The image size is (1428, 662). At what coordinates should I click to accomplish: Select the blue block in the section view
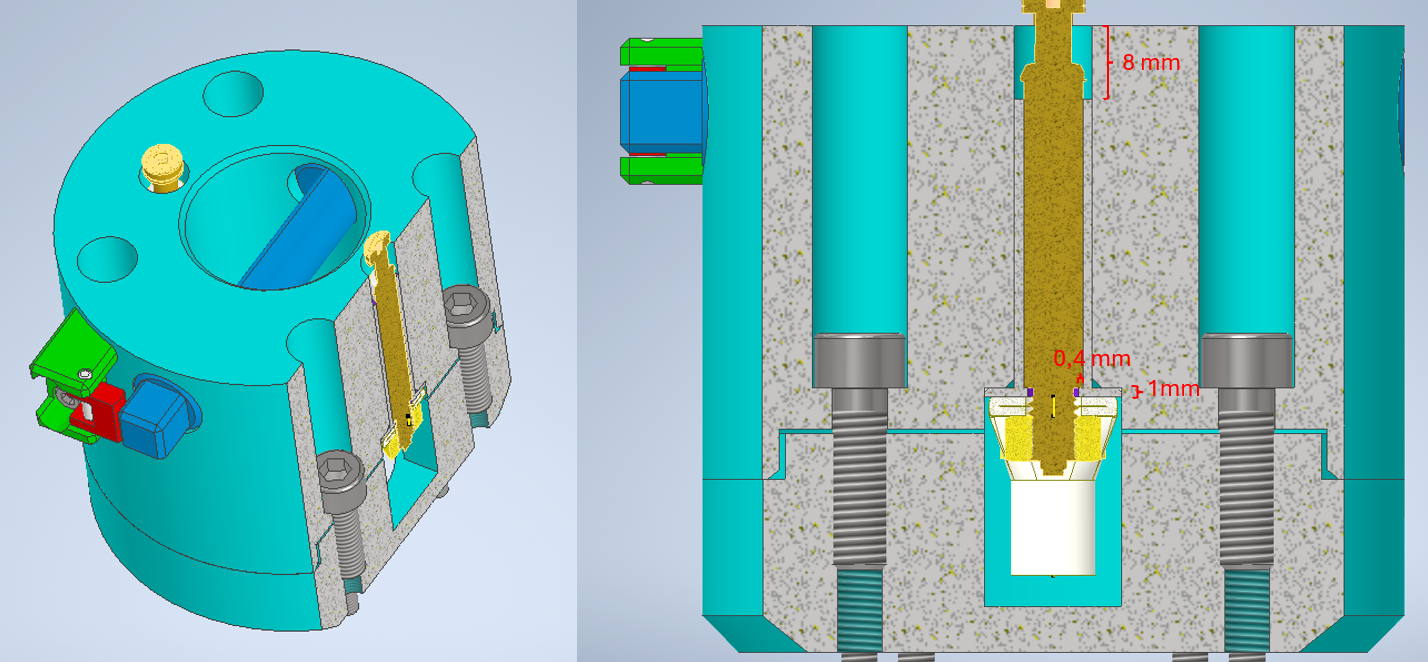pyautogui.click(x=661, y=110)
